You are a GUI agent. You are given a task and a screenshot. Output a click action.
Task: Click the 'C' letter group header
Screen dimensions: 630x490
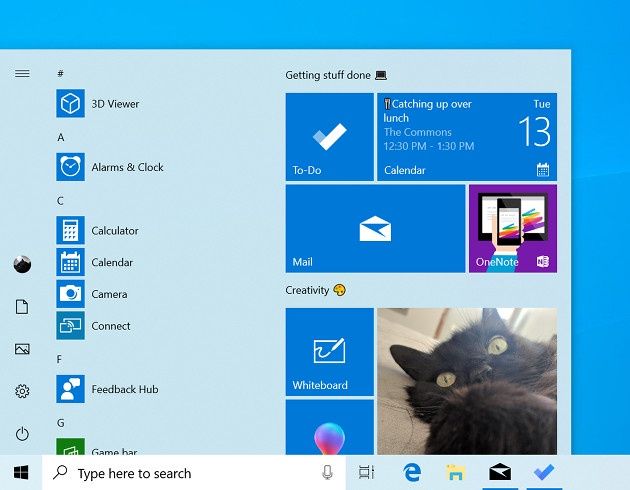[60, 201]
